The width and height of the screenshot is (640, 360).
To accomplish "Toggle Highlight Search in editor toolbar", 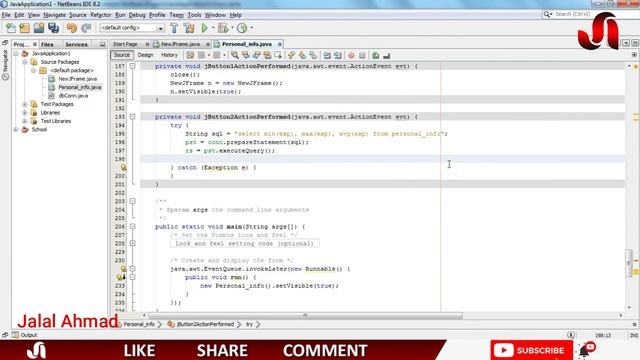I will tap(267, 55).
